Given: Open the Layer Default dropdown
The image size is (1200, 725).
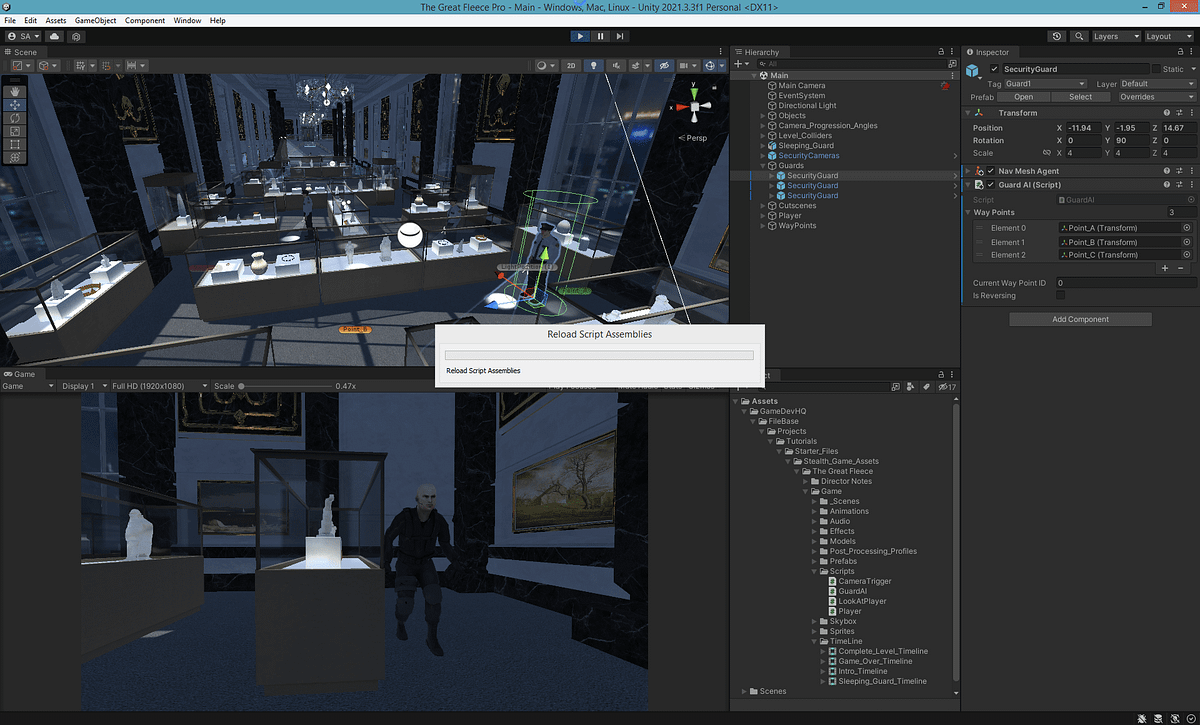Looking at the screenshot, I should coord(1160,83).
